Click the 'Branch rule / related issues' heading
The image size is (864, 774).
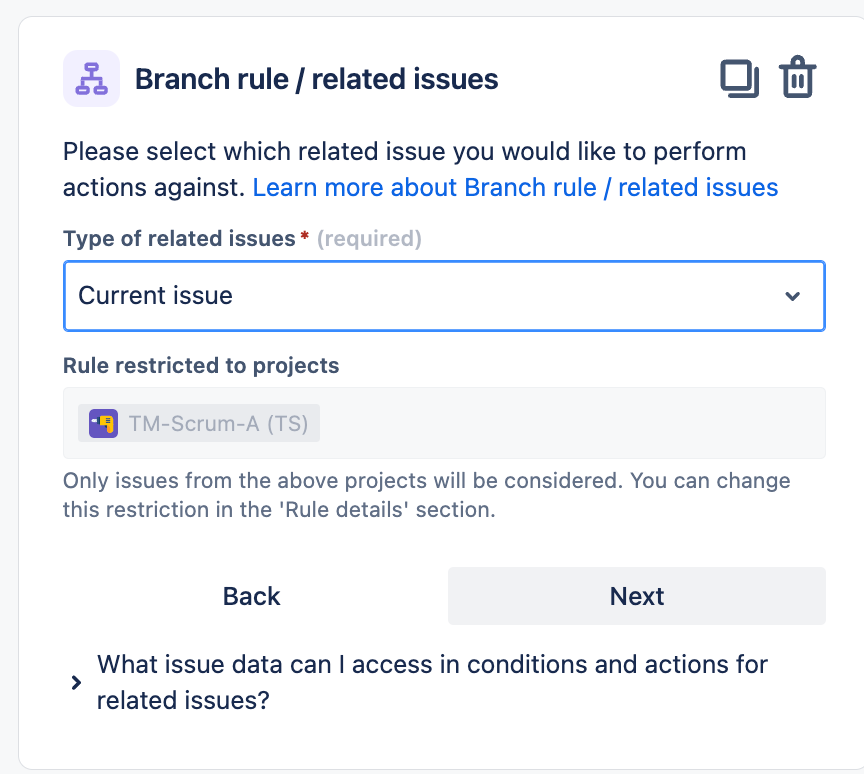pos(317,79)
